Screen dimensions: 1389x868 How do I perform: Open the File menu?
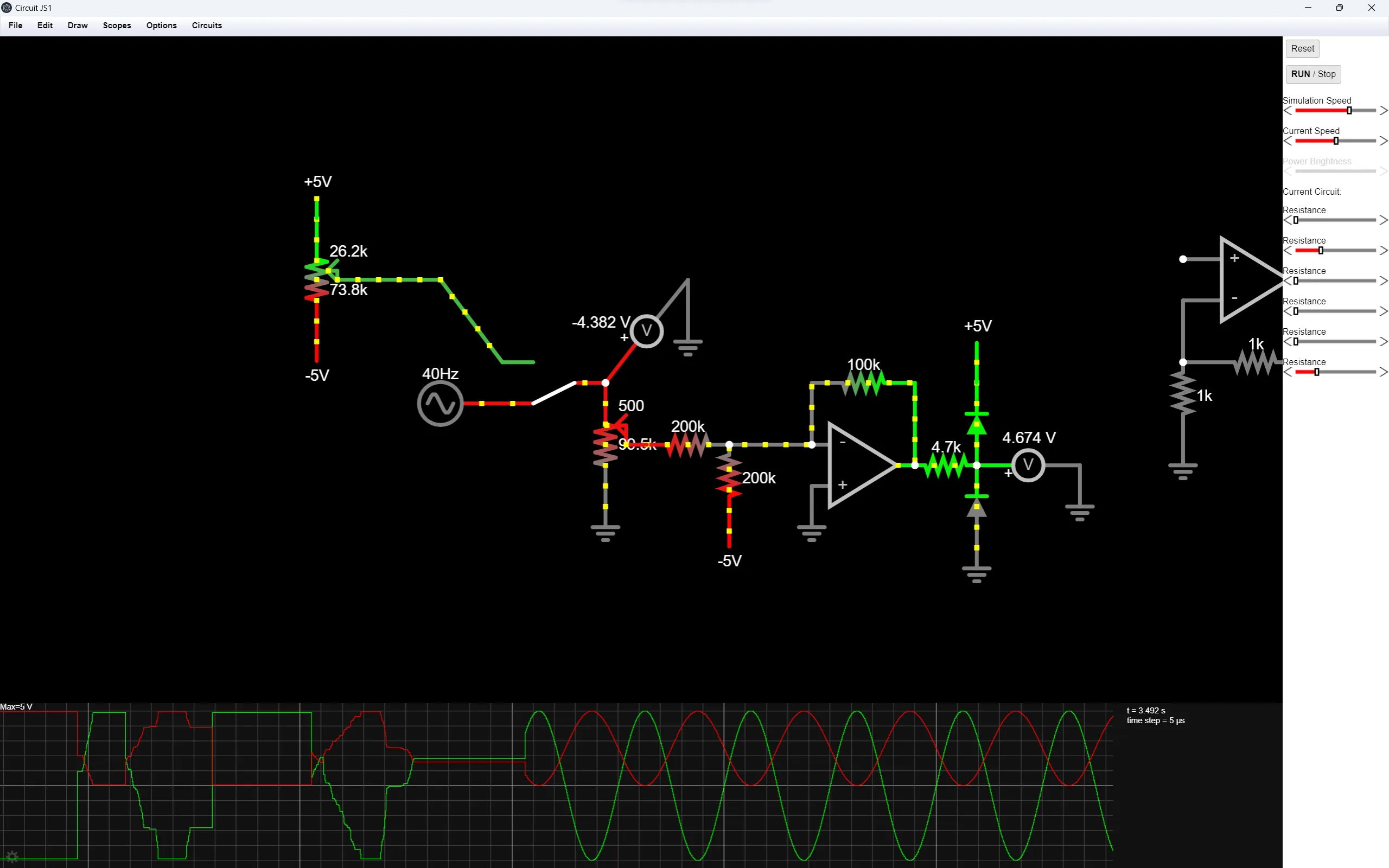[x=15, y=25]
